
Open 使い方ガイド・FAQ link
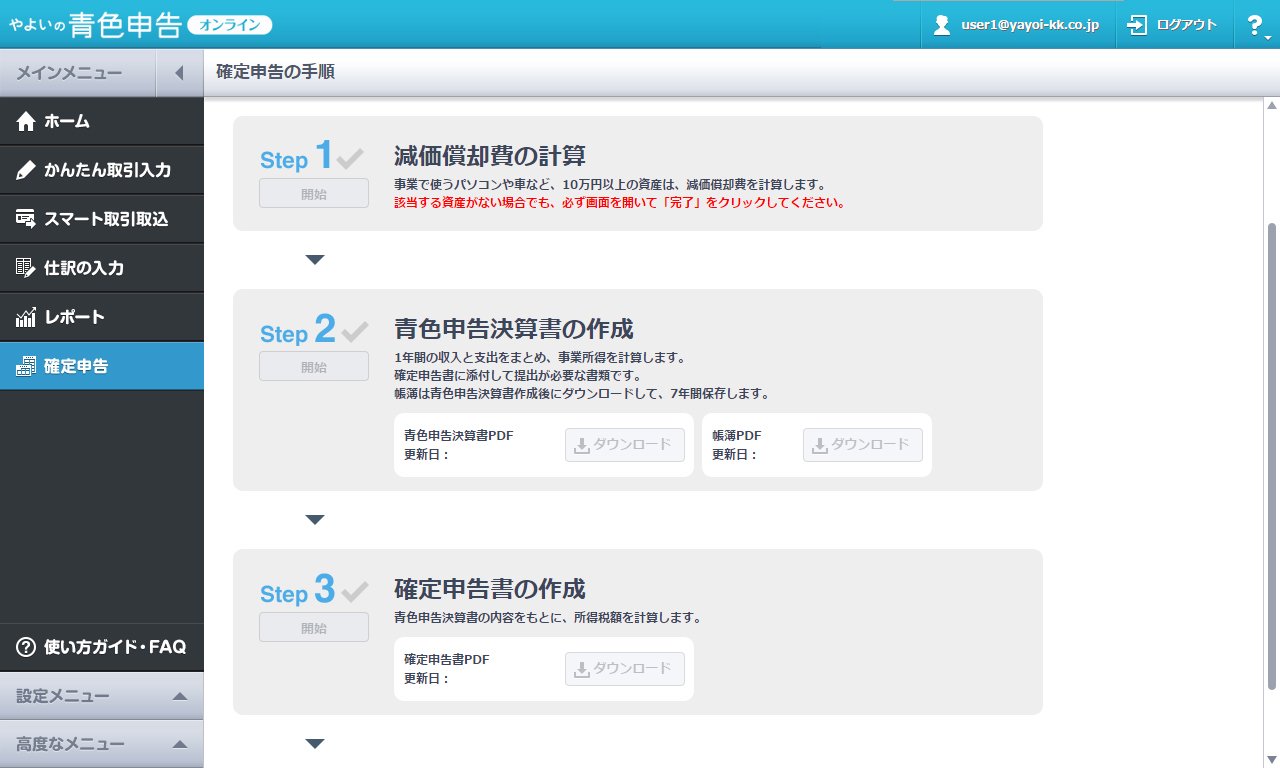(102, 647)
